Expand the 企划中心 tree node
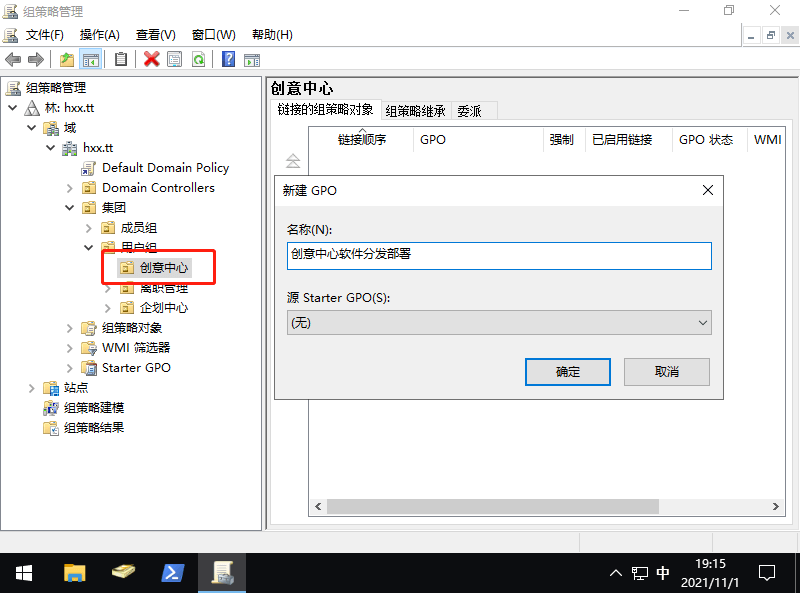The width and height of the screenshot is (800, 593). (x=107, y=308)
